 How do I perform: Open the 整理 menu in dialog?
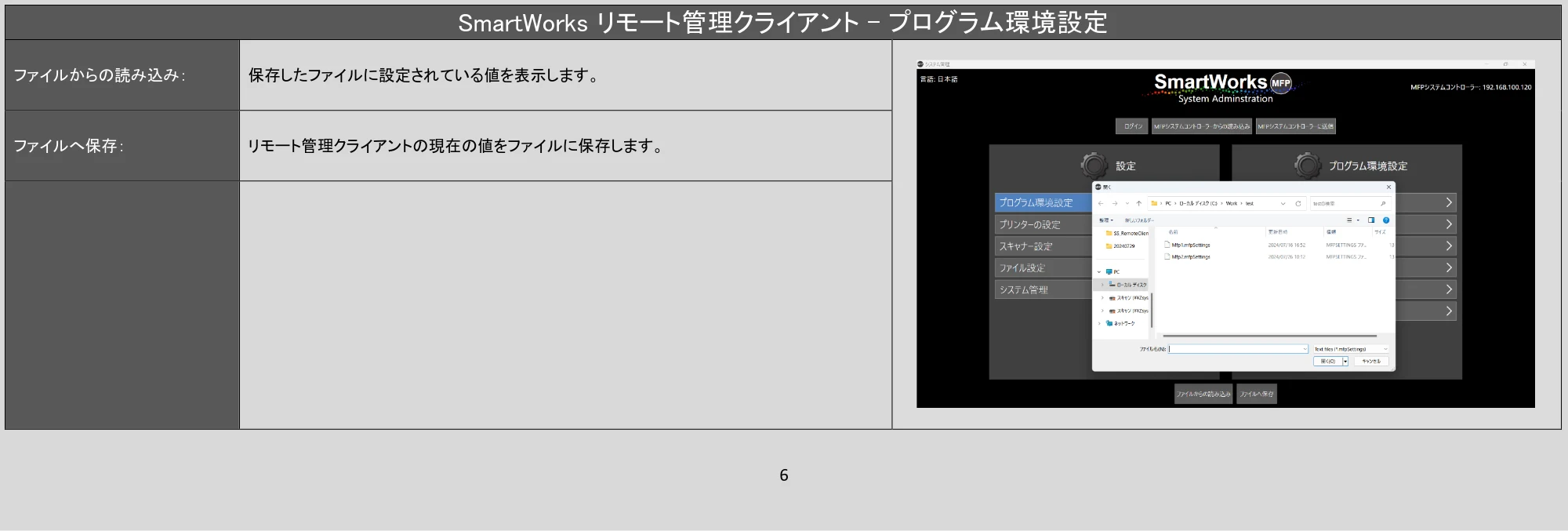(x=1106, y=220)
